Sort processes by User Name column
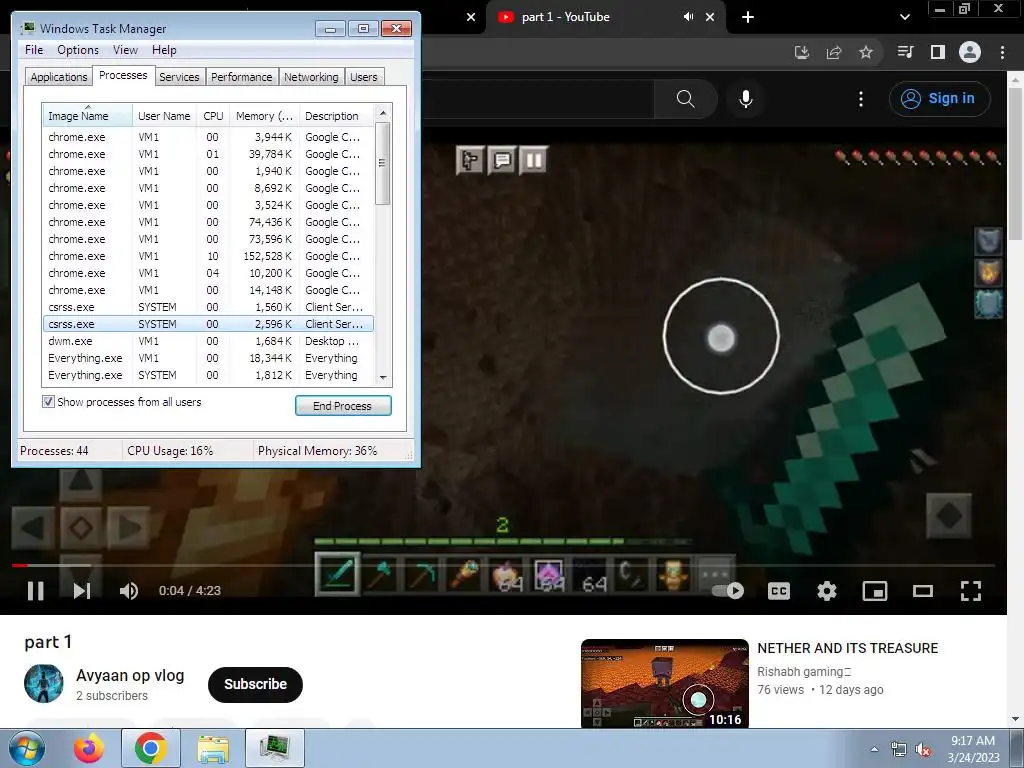 [164, 116]
